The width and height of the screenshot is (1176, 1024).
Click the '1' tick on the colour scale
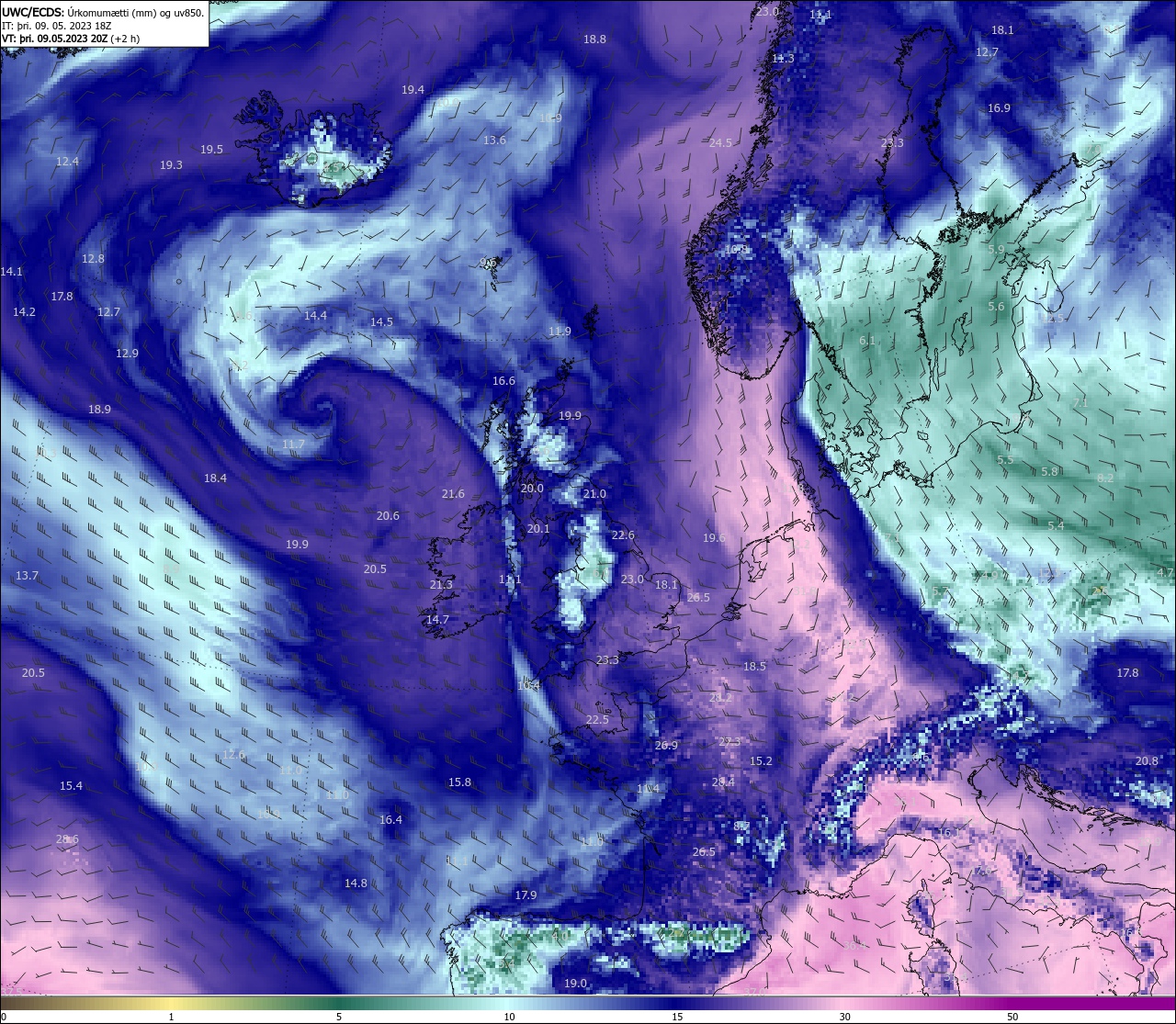coord(171,1017)
